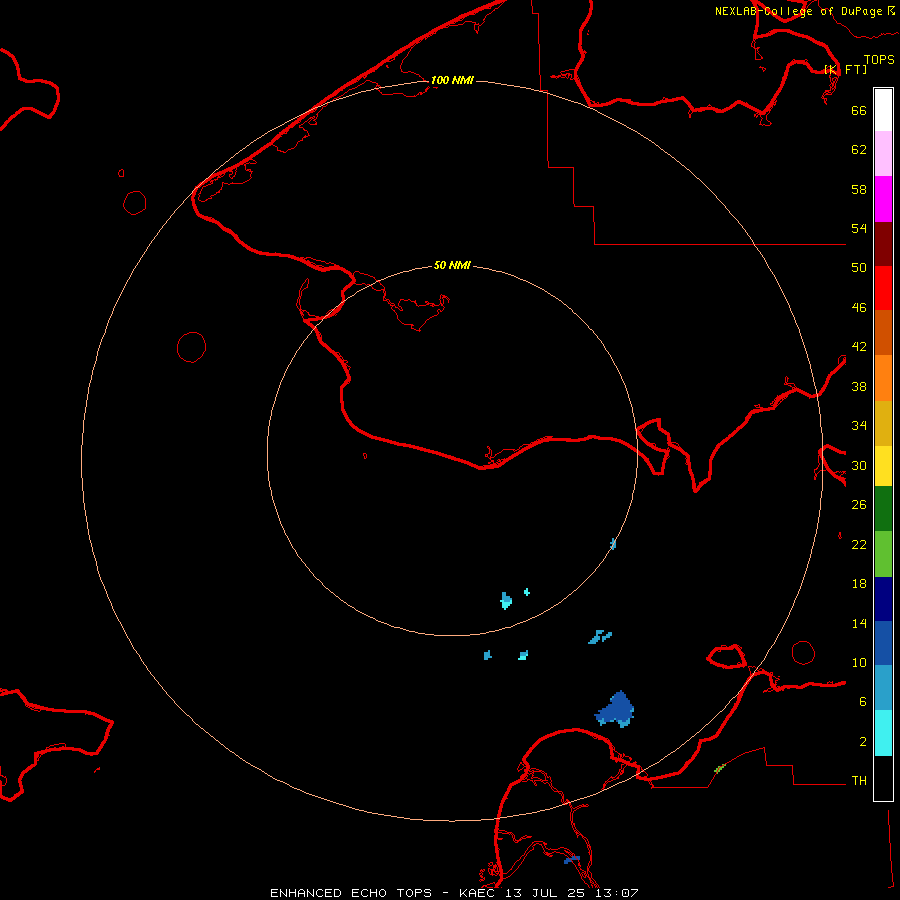This screenshot has height=900, width=900.
Task: Click the "[K FT]" units label
Action: 845,69
